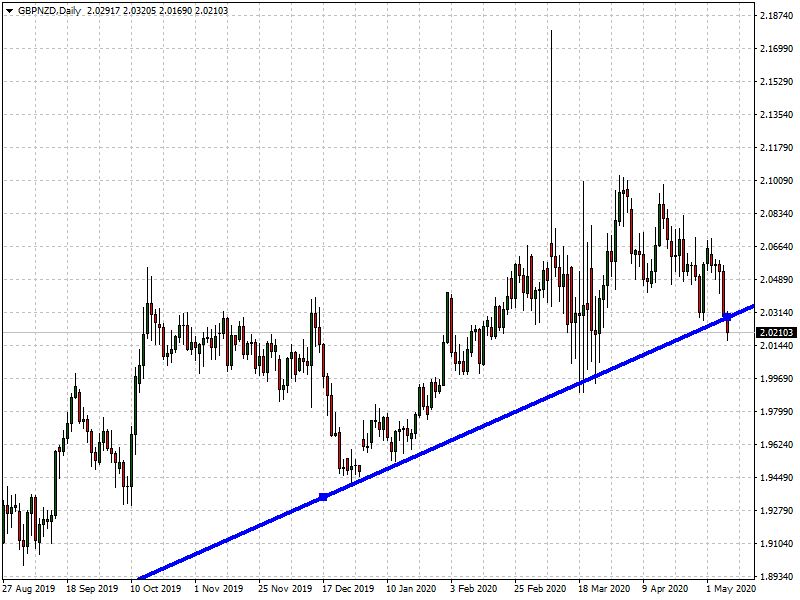800x600 pixels.
Task: Click the 3 Feb 2020 date label
Action: pos(473,588)
